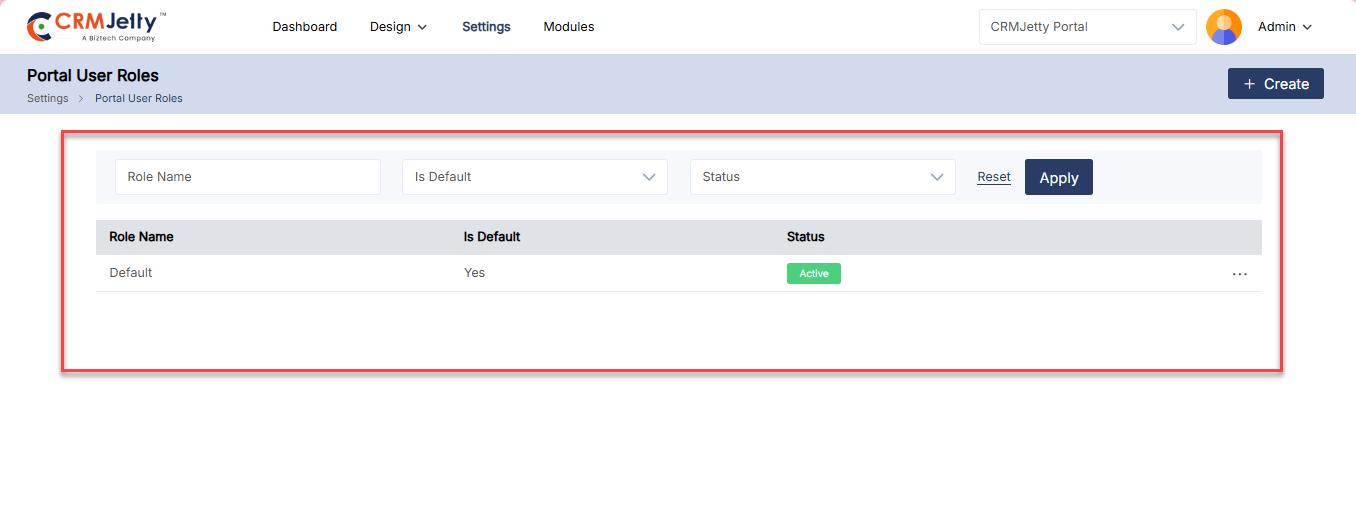
Task: Open the three-dot actions menu for Default role
Action: point(1240,274)
